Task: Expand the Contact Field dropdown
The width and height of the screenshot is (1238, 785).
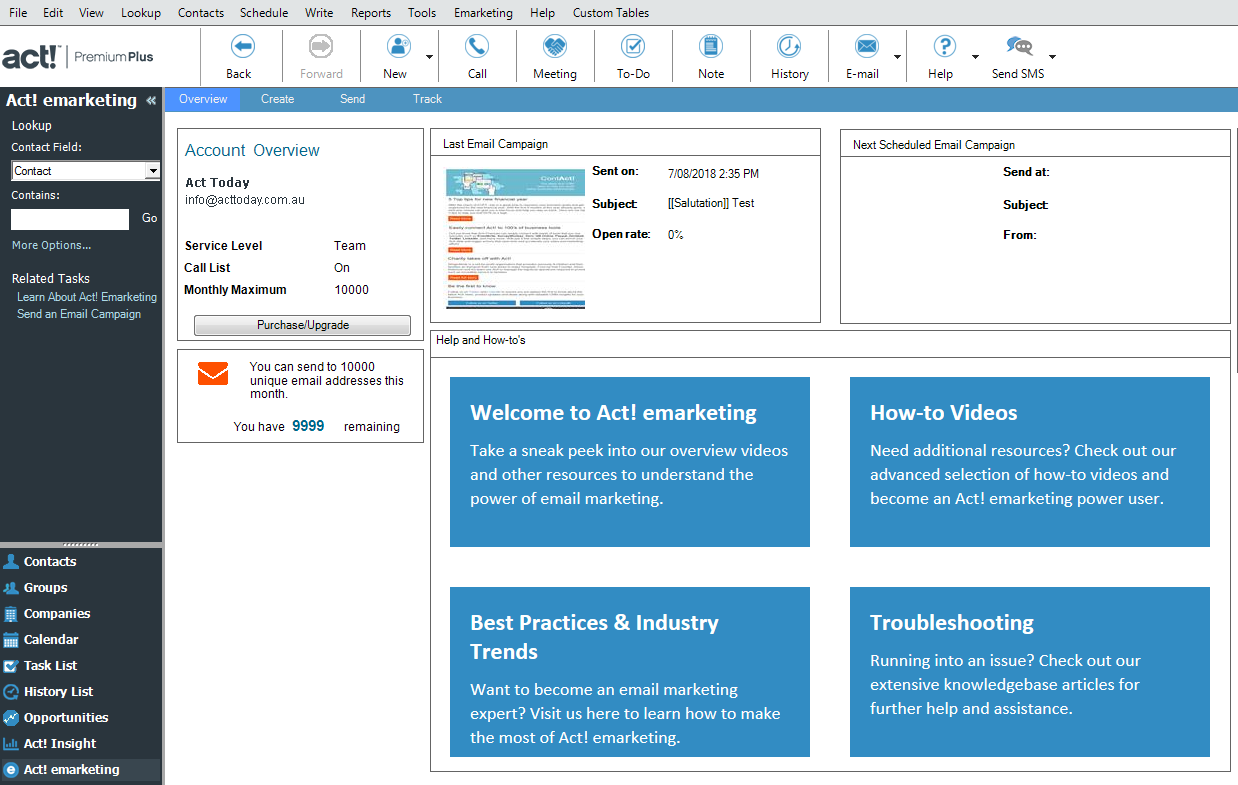Action: pos(152,171)
